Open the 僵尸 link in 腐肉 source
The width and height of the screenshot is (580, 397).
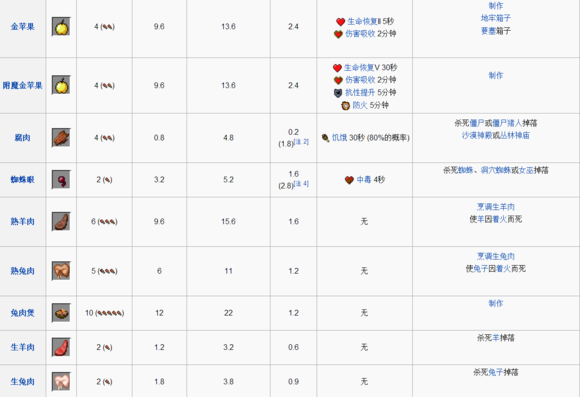point(477,123)
